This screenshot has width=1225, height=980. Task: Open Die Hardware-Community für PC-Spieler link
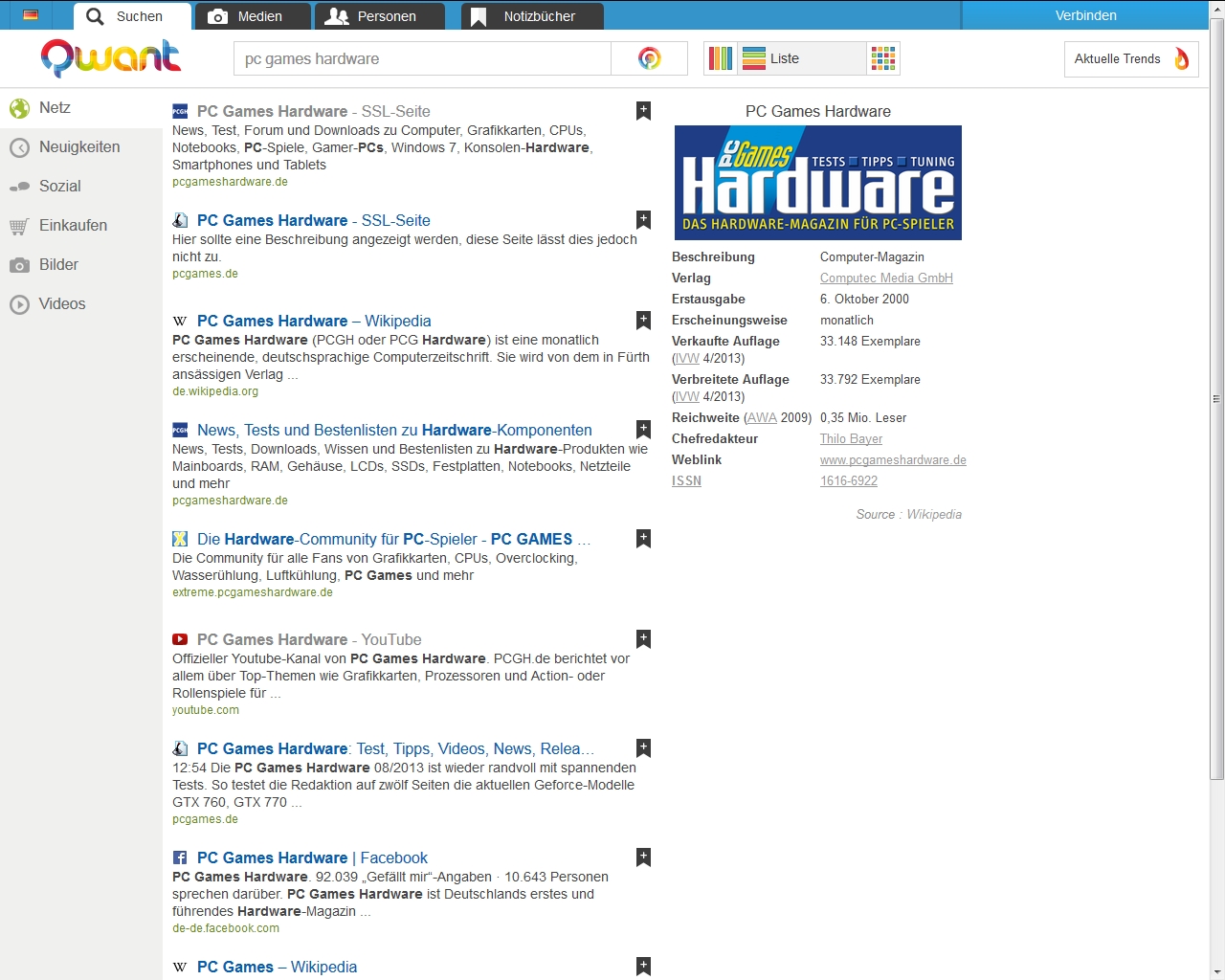click(393, 539)
